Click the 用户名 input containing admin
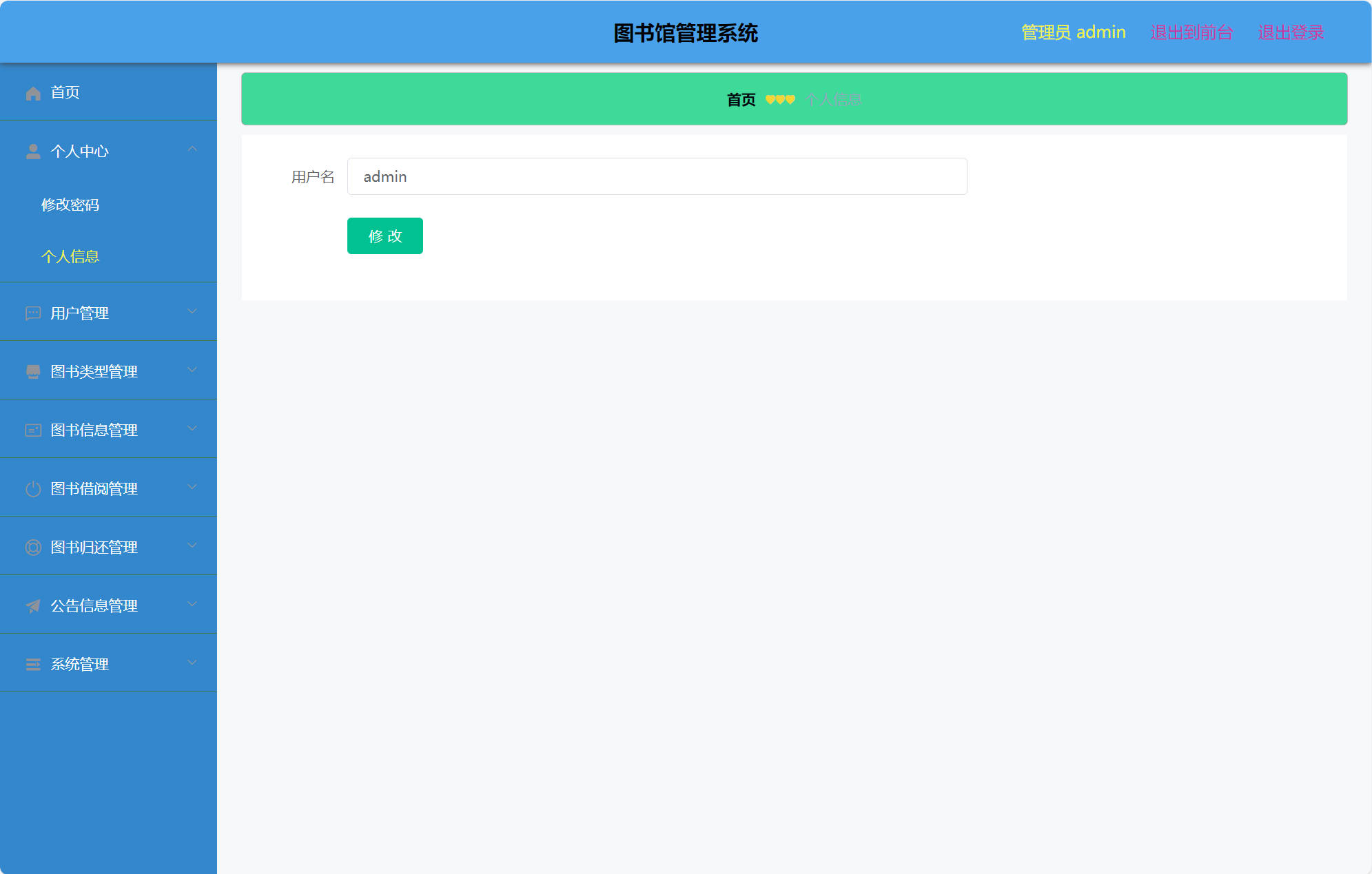 coord(657,176)
